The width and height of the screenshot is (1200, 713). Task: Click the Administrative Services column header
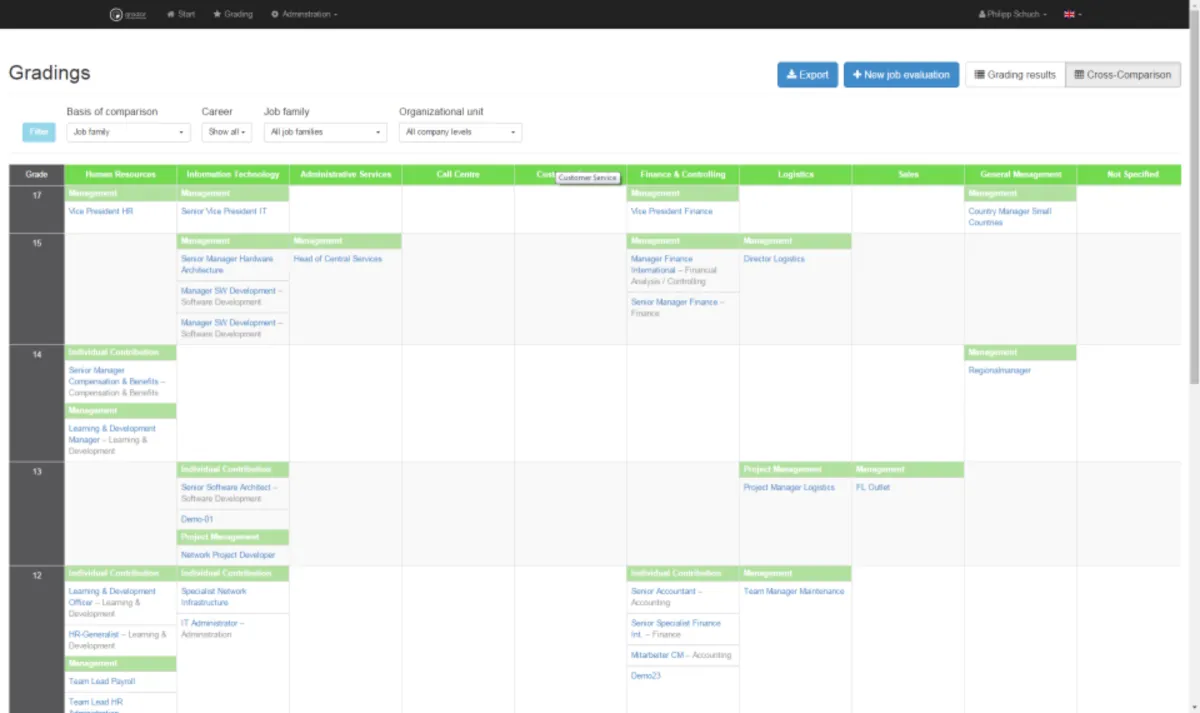345,175
